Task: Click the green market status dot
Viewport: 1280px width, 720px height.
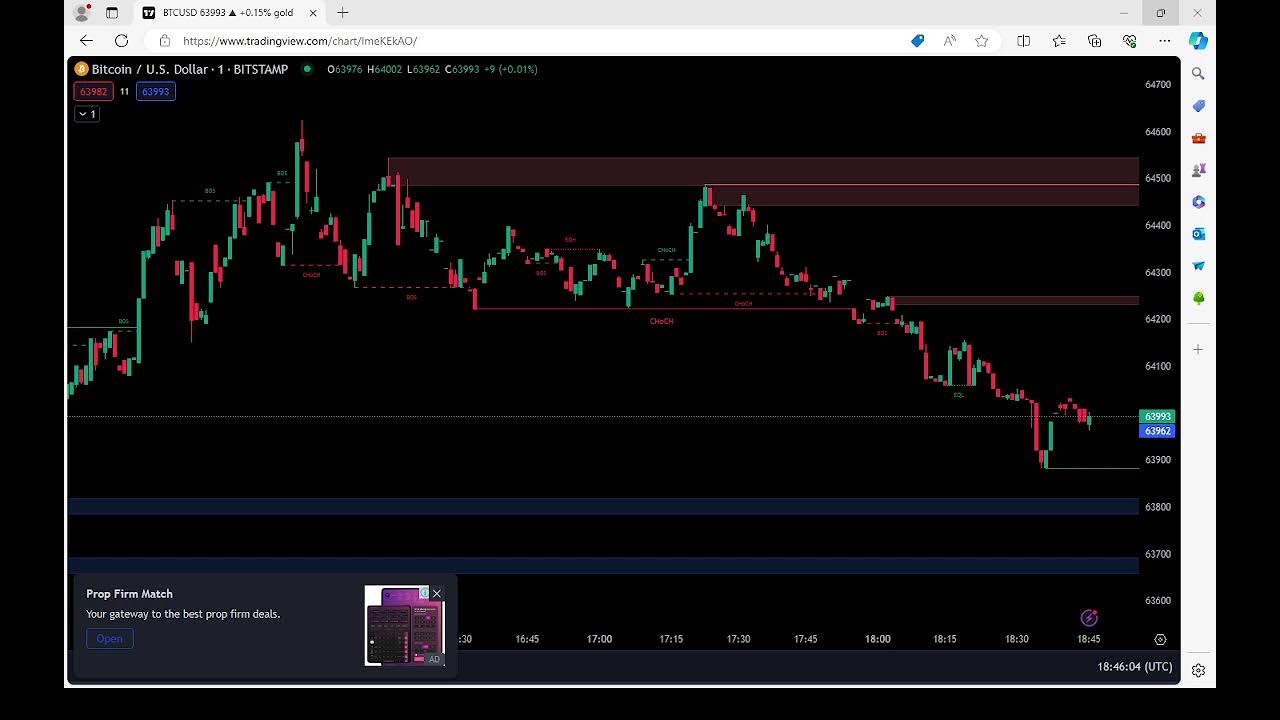Action: coord(307,69)
